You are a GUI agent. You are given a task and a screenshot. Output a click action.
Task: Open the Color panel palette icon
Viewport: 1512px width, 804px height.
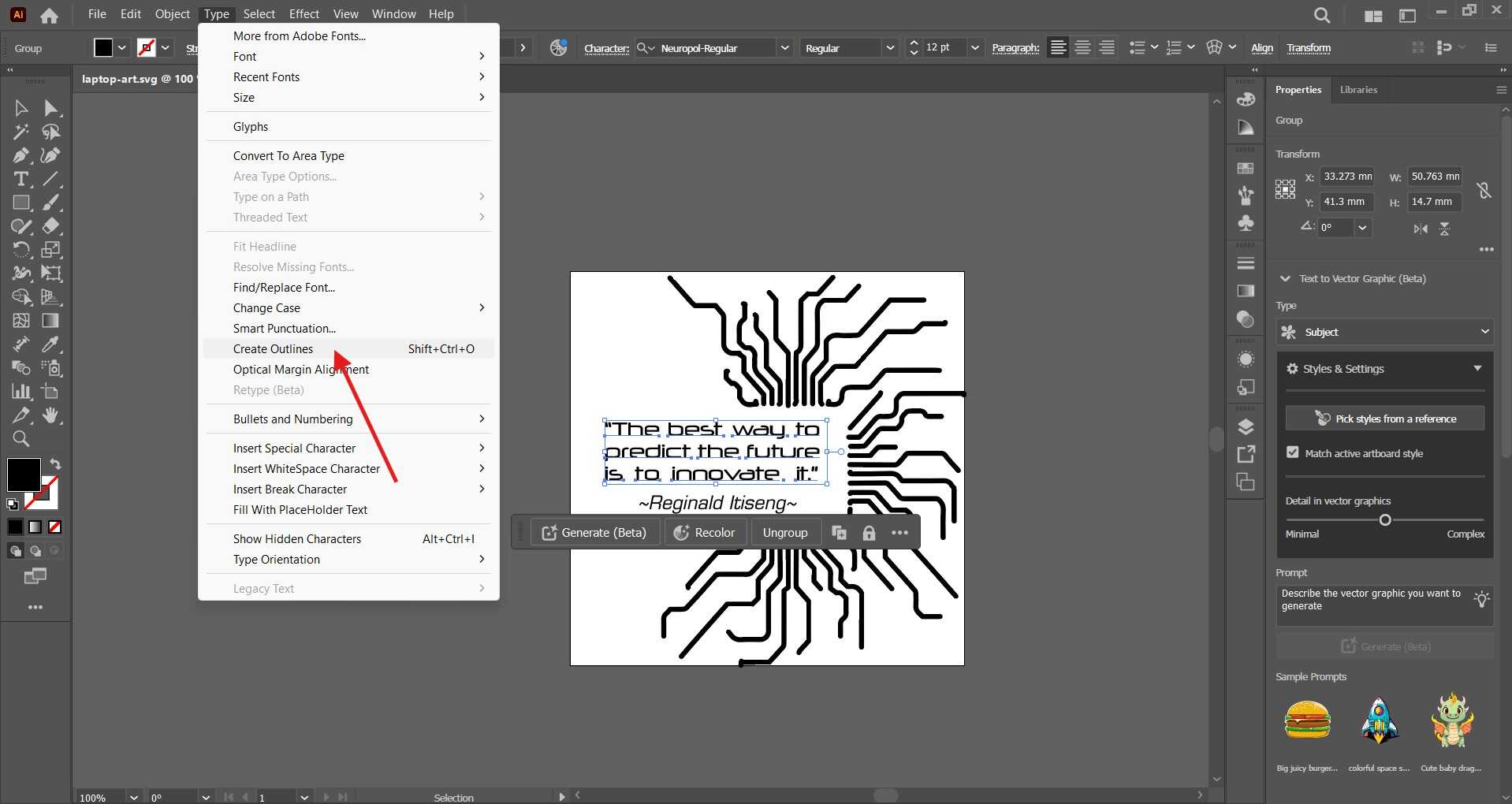pyautogui.click(x=1246, y=99)
